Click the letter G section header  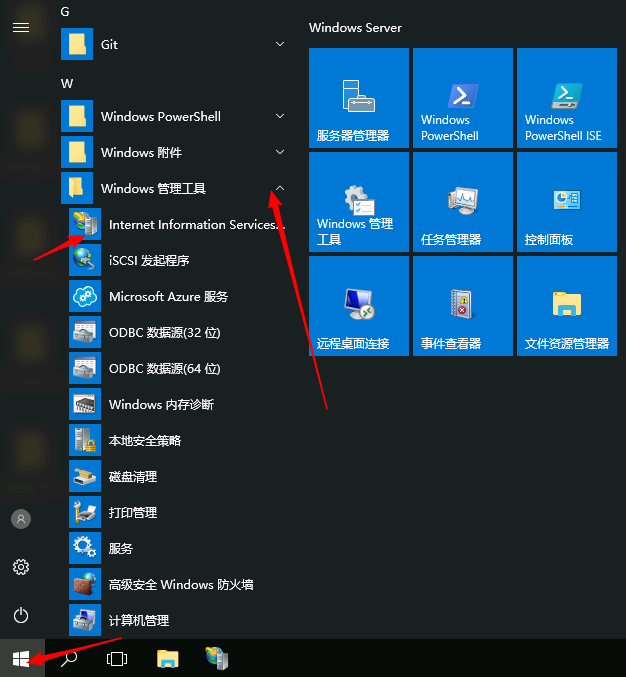pos(65,12)
